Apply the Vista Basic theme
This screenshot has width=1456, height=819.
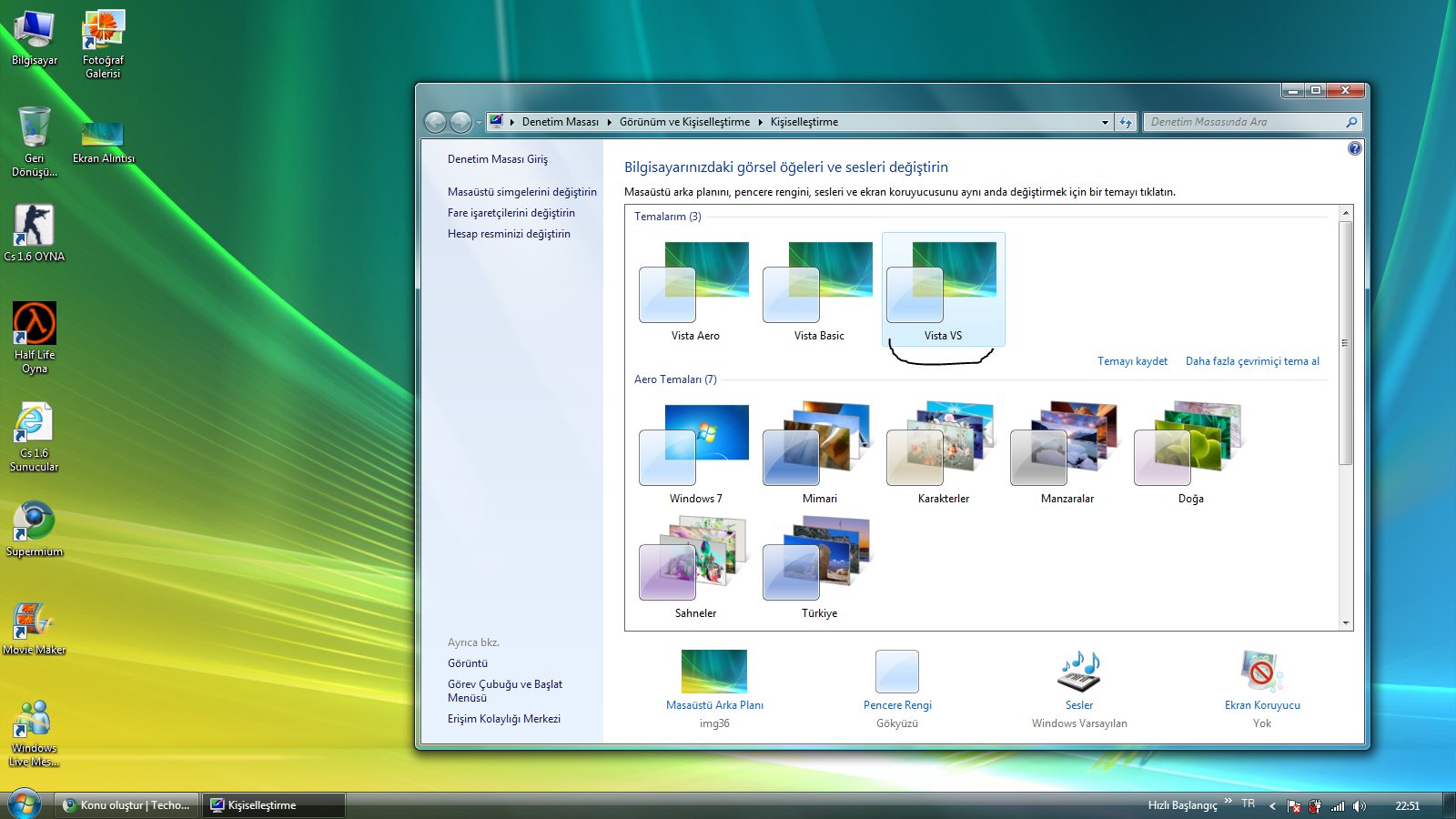(x=819, y=290)
